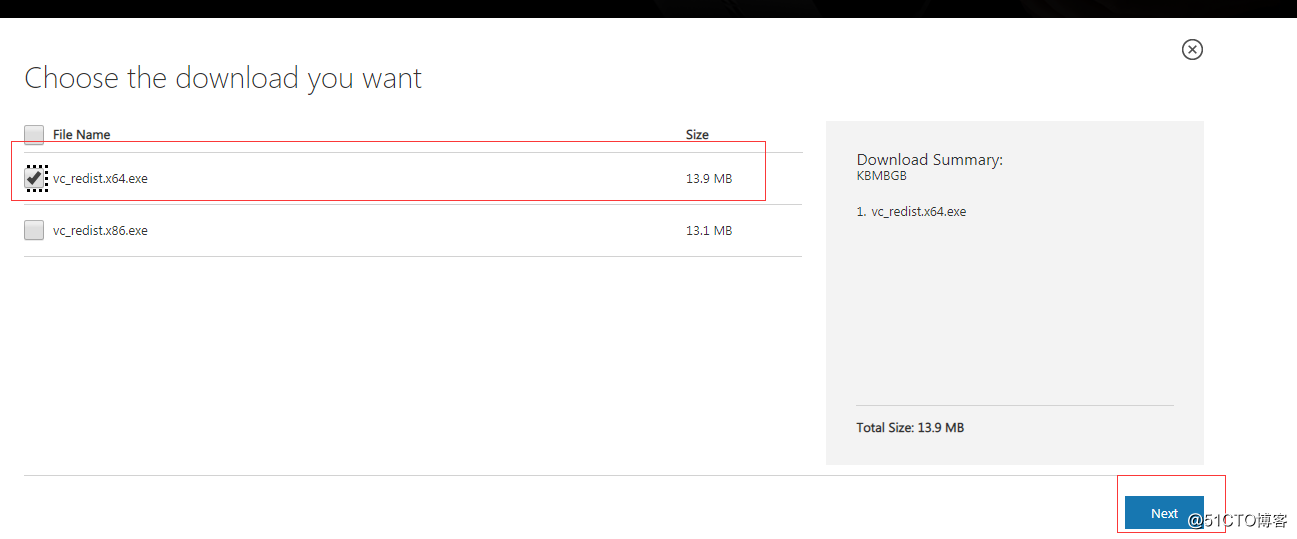Screen dimensions: 1297x539
Task: Click the 'Choose the download you want' heading
Action: [223, 79]
